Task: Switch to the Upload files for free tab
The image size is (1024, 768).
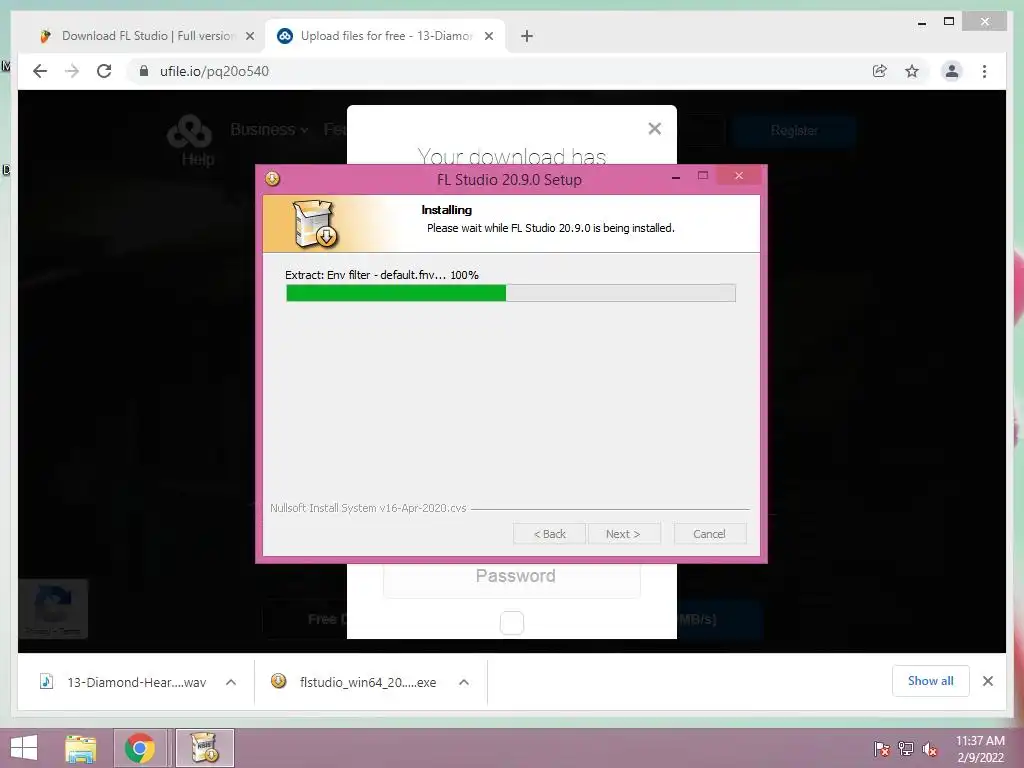Action: pos(386,36)
